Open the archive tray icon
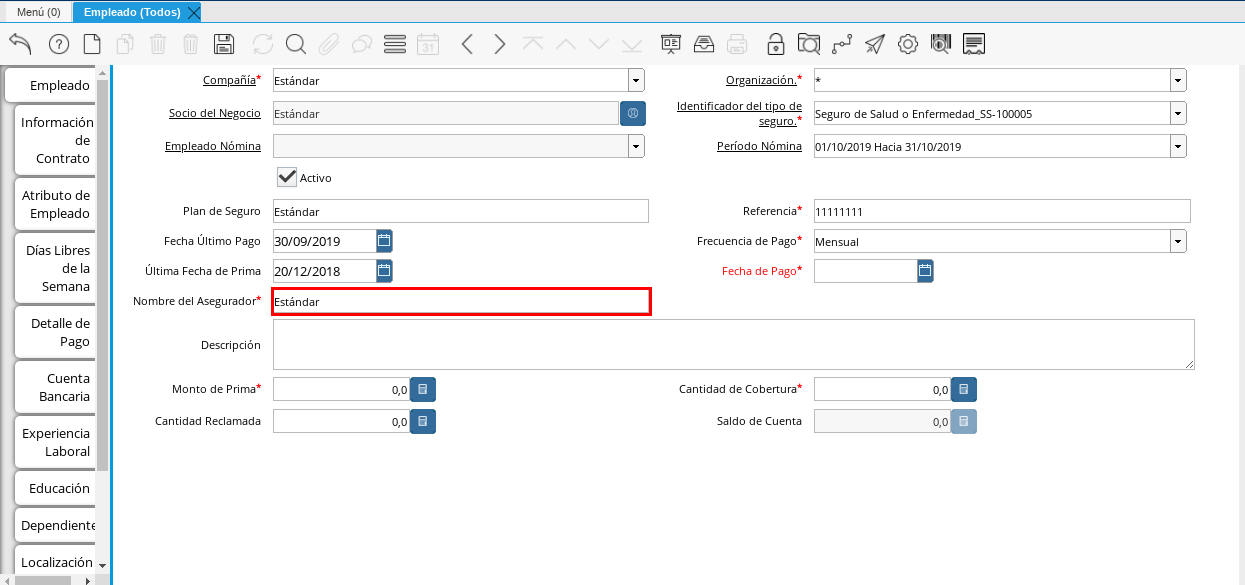This screenshot has height=585, width=1245. 704,44
